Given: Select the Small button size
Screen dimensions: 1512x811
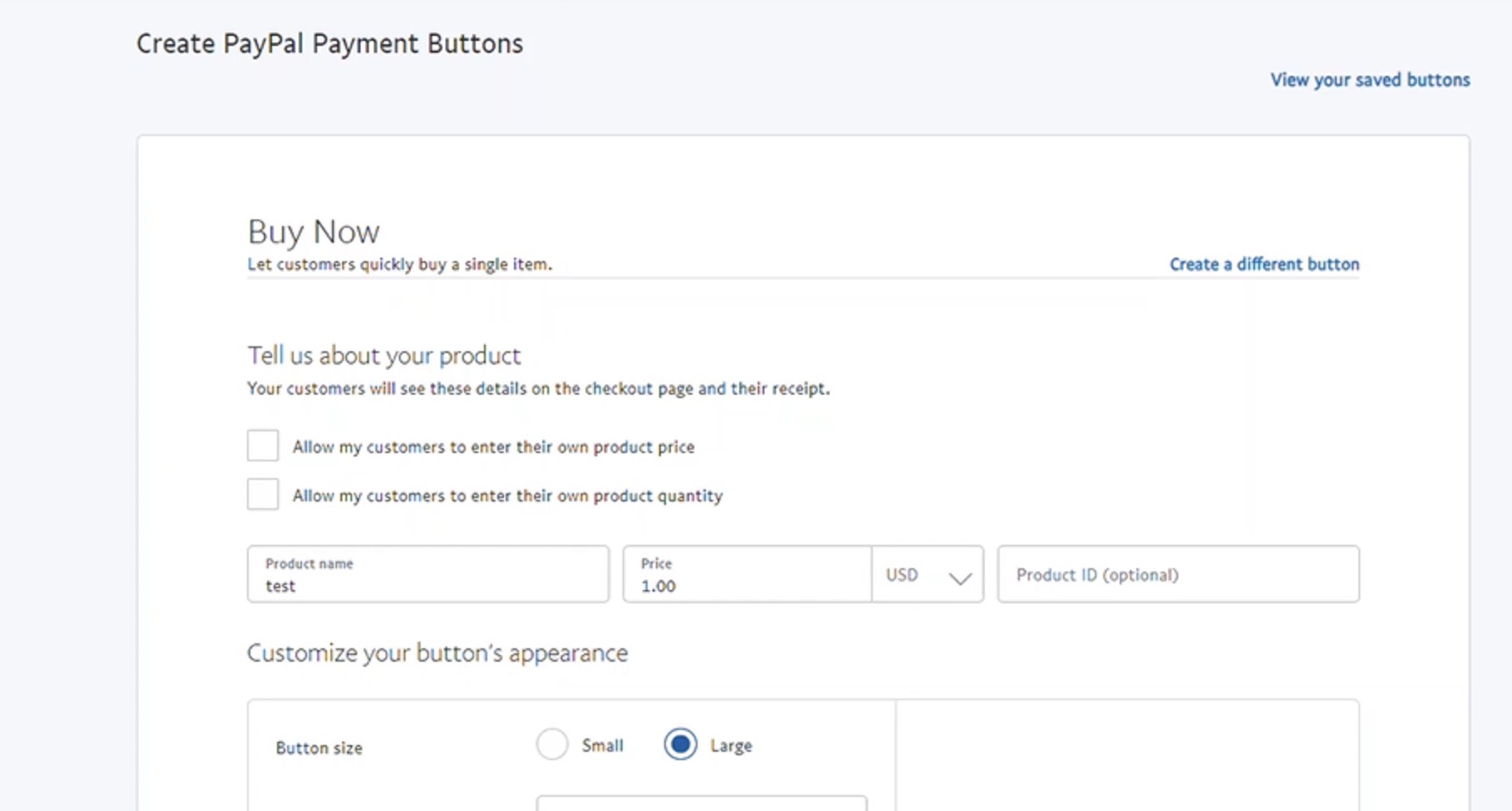Looking at the screenshot, I should [552, 744].
